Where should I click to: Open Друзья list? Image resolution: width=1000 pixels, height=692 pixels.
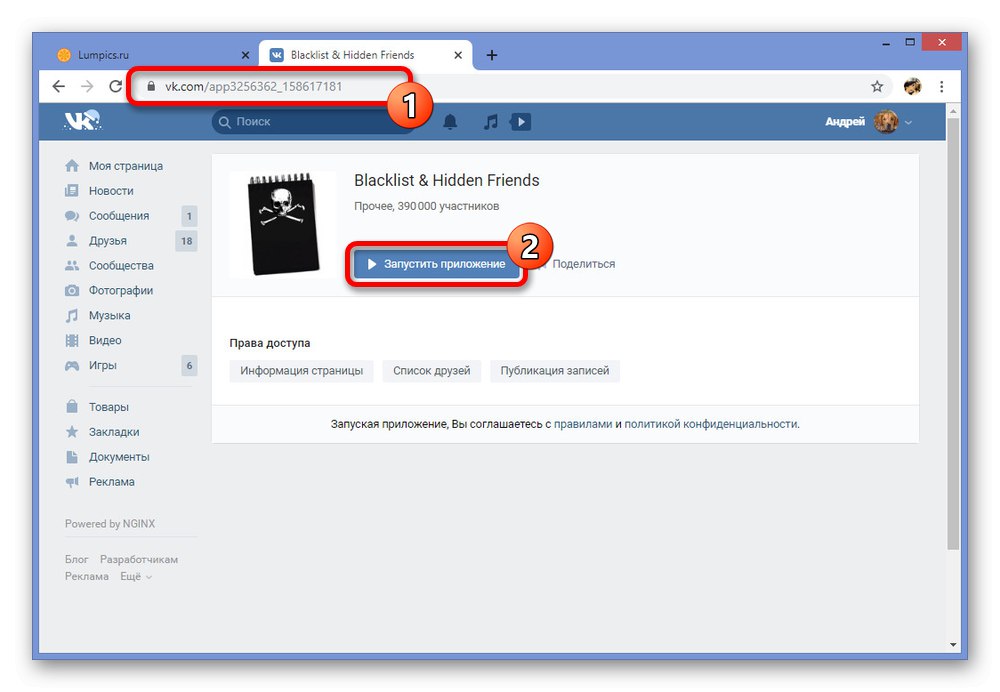pos(107,240)
